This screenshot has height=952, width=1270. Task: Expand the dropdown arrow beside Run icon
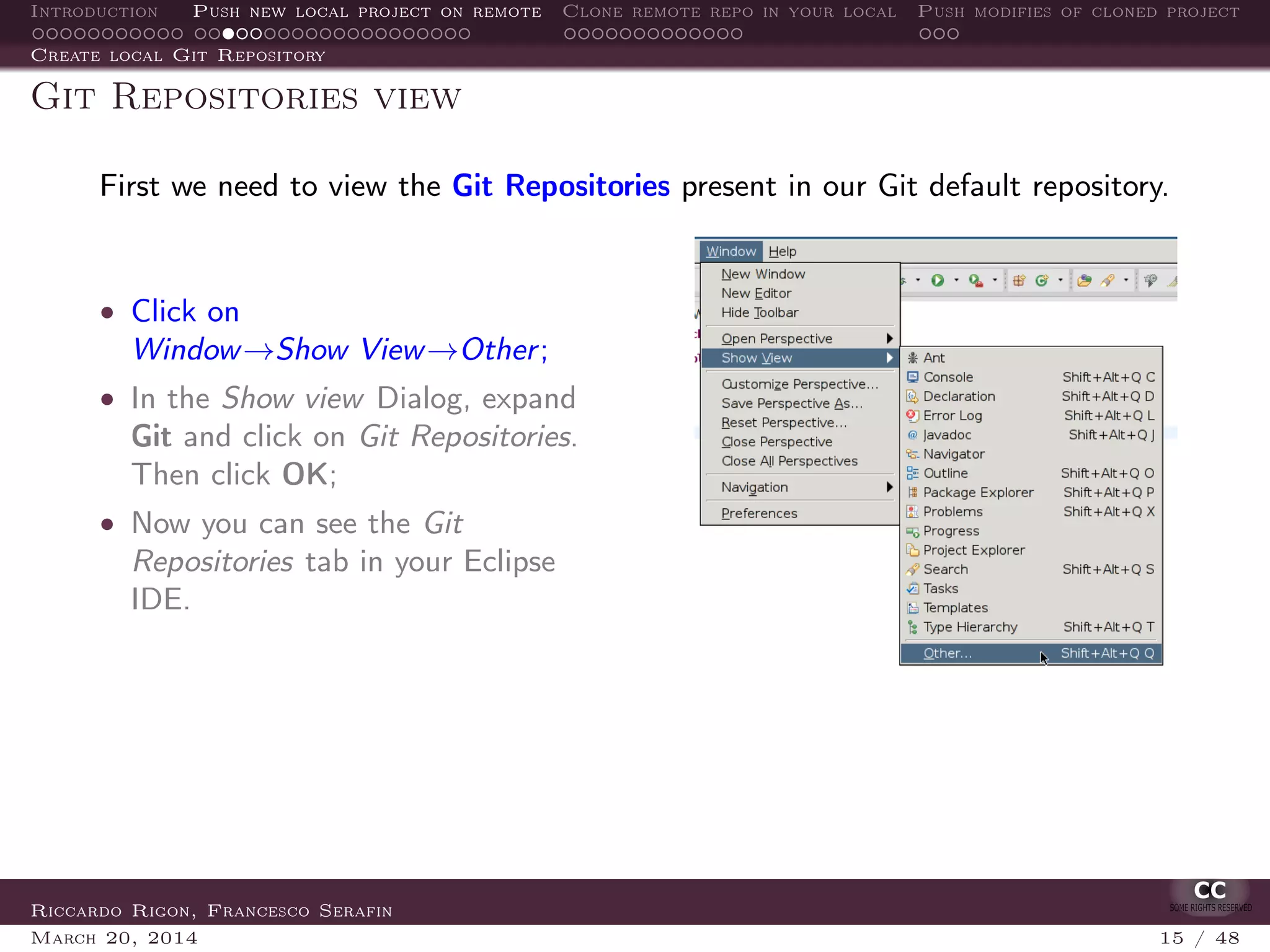tap(956, 280)
